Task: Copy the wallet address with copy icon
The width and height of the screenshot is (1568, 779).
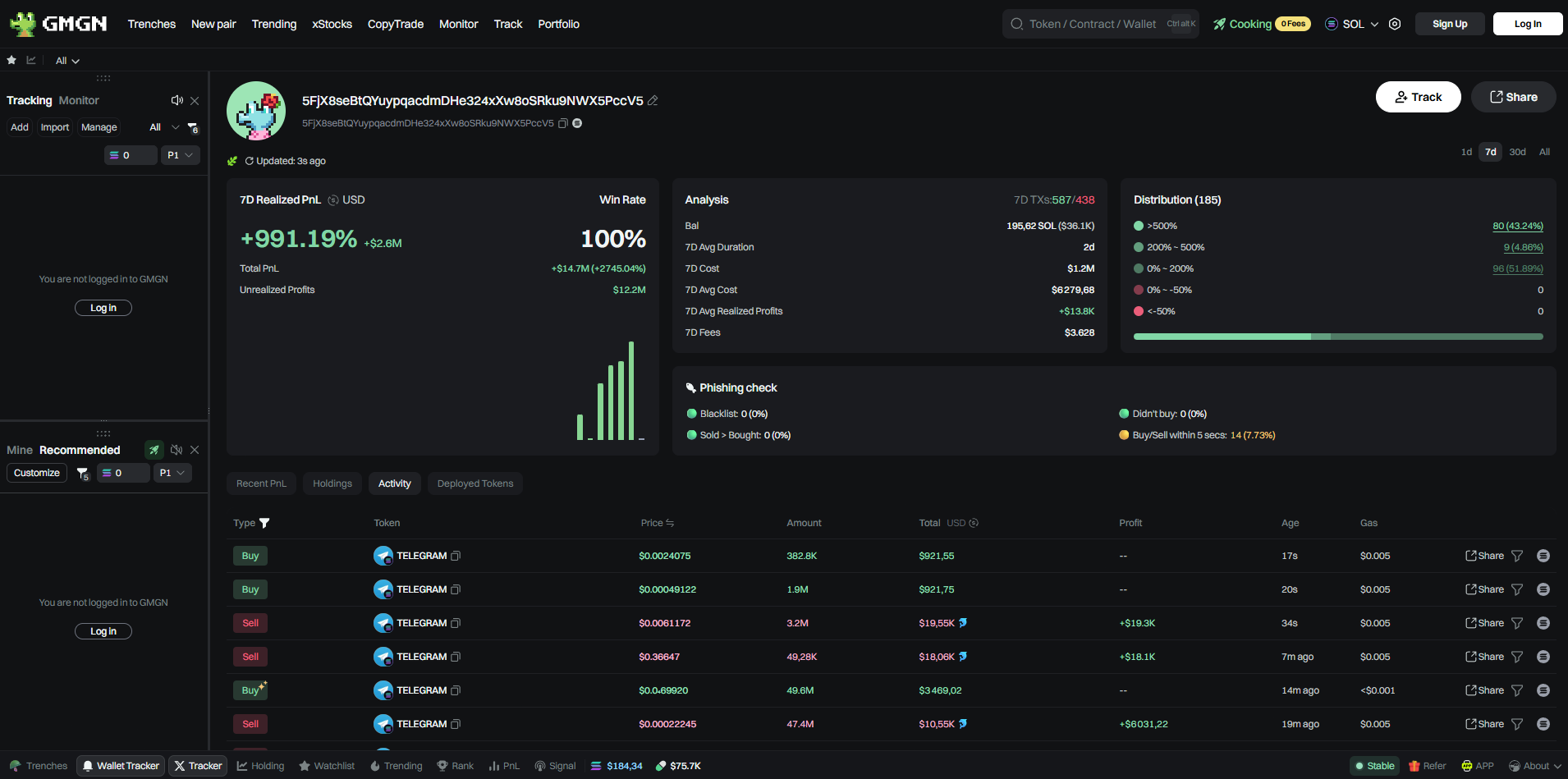Action: [x=563, y=123]
